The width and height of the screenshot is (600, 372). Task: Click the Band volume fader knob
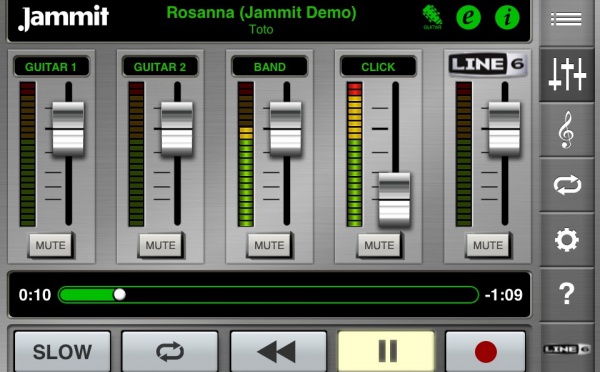[x=286, y=129]
